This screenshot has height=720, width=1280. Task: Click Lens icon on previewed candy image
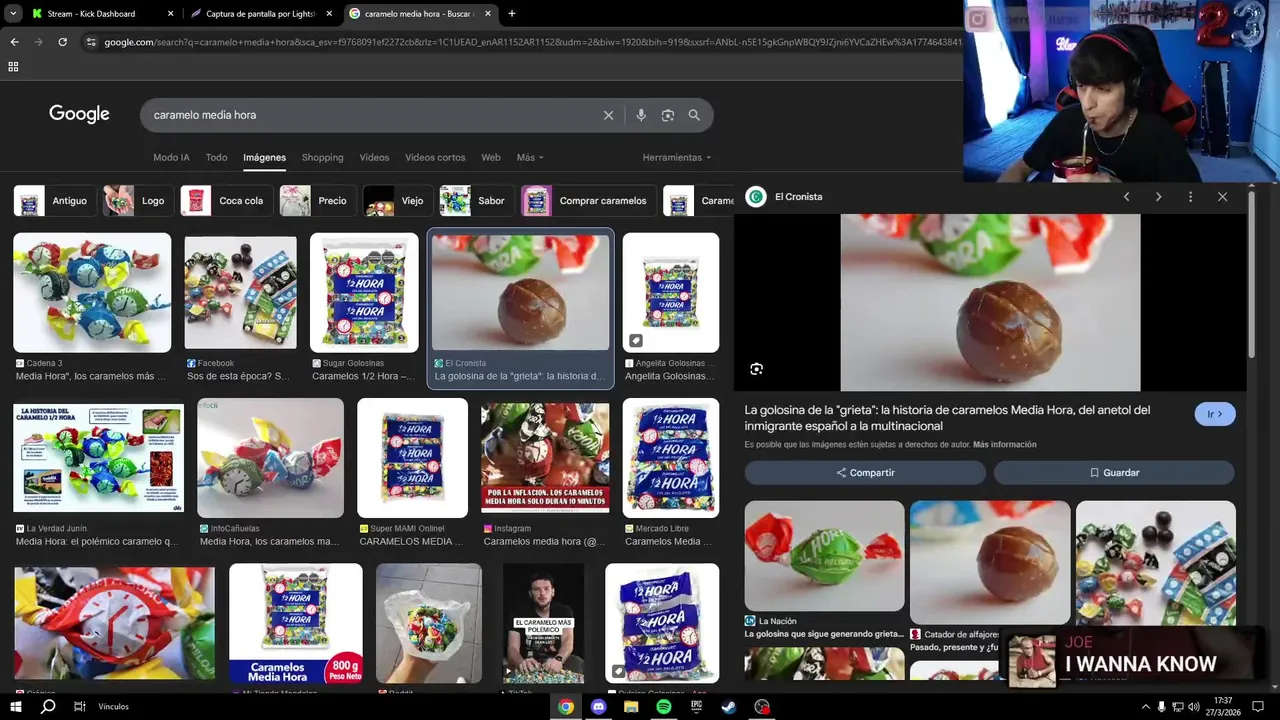(x=757, y=369)
